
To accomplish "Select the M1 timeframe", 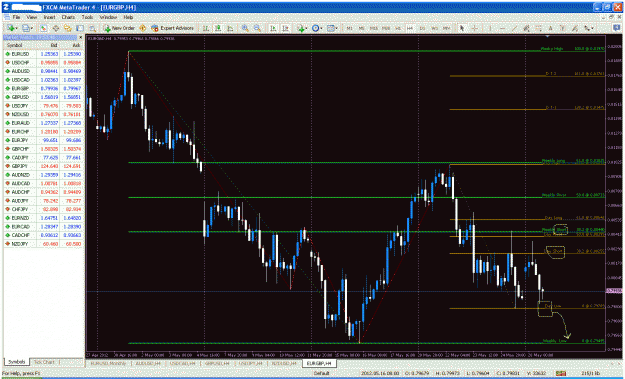I will point(349,28).
